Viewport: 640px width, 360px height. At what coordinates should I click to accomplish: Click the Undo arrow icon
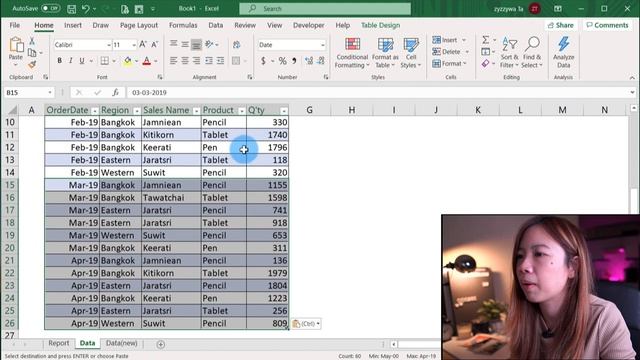pos(85,9)
